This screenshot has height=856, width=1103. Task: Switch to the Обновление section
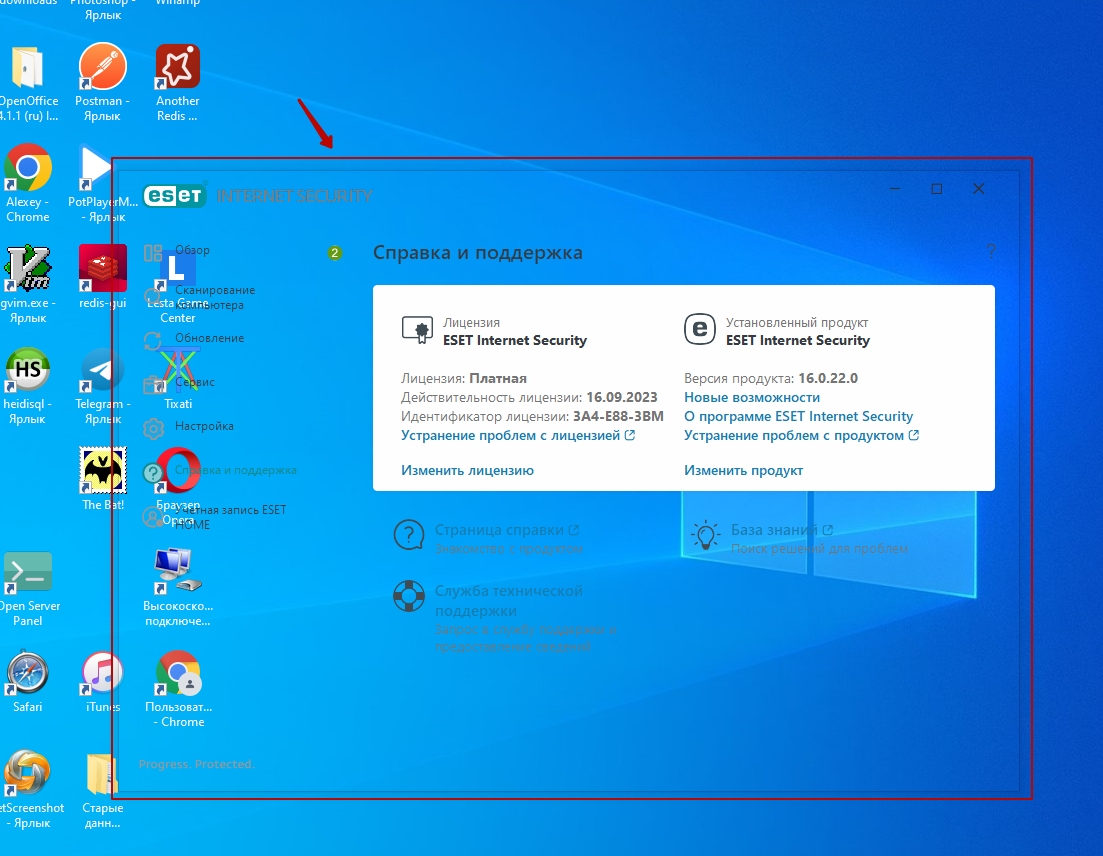tap(208, 338)
